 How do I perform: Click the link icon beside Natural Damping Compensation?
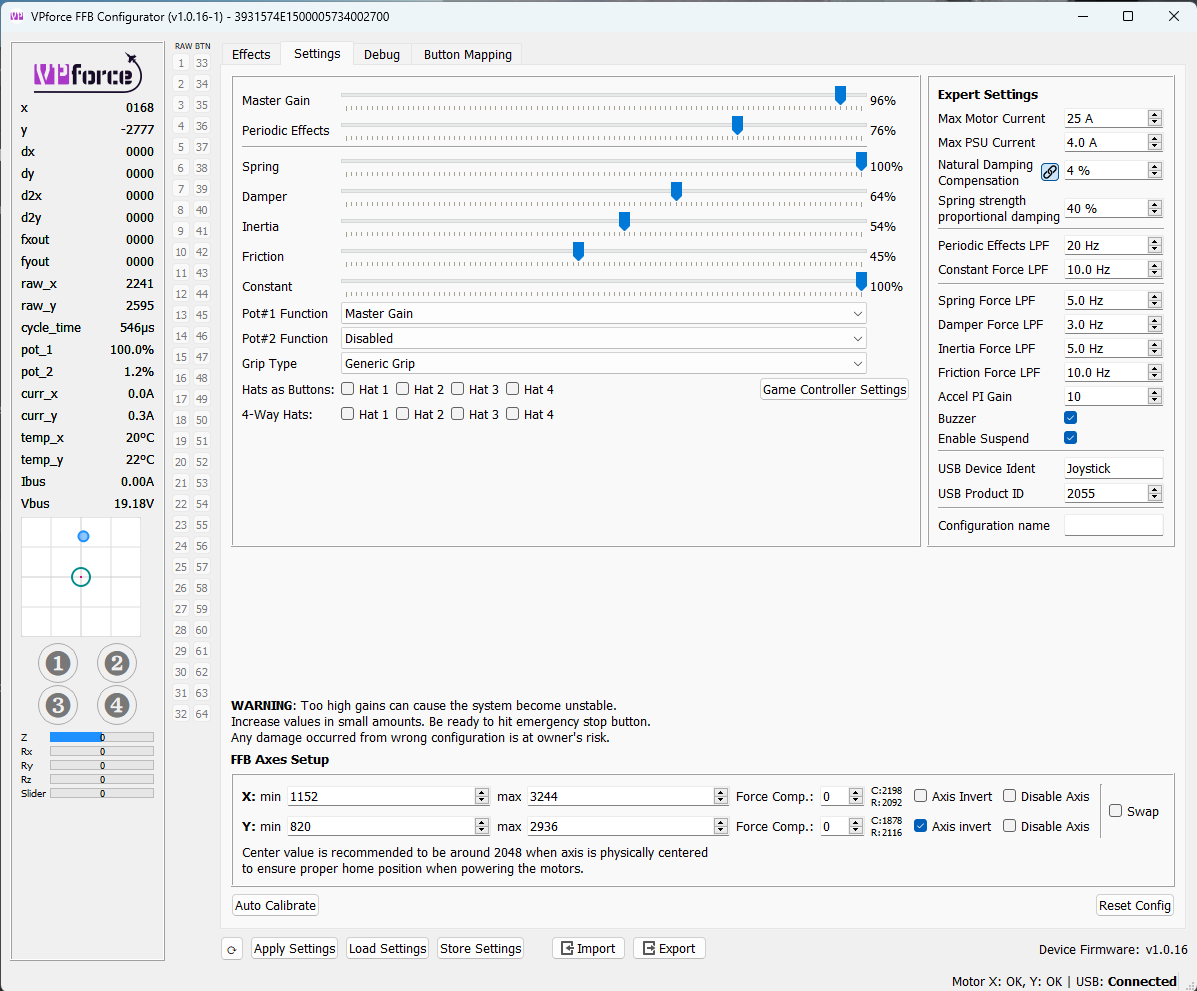point(1049,171)
